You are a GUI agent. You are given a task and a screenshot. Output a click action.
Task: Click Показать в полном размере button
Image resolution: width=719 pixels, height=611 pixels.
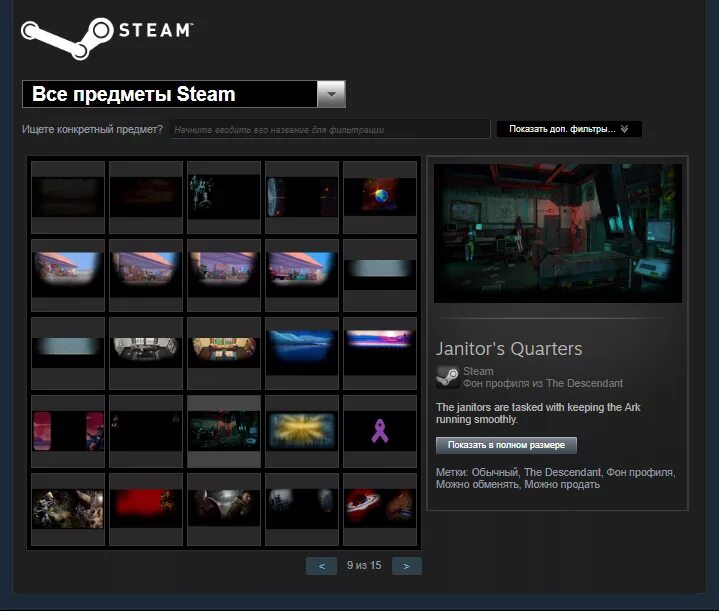(506, 445)
